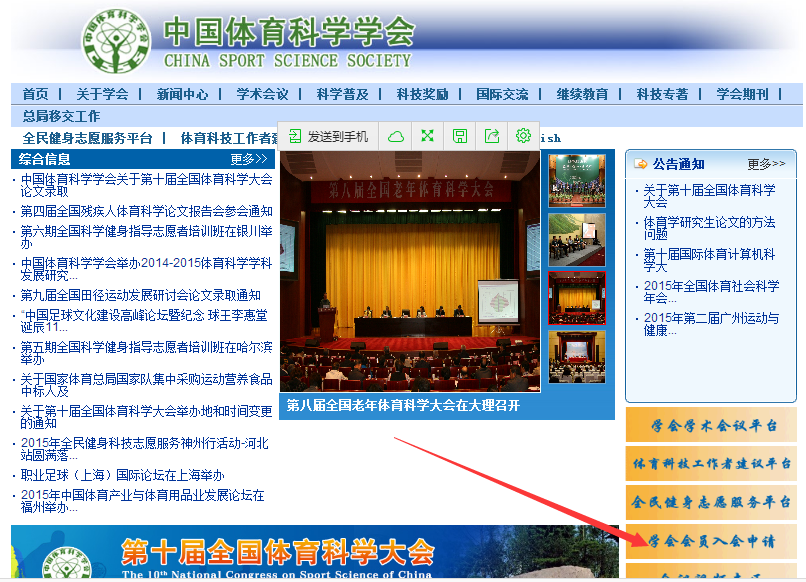Open news link 2015年全民健身科技志愿服务神州行活动-河北站
Viewport: 806px width, 582px height.
pos(144,449)
